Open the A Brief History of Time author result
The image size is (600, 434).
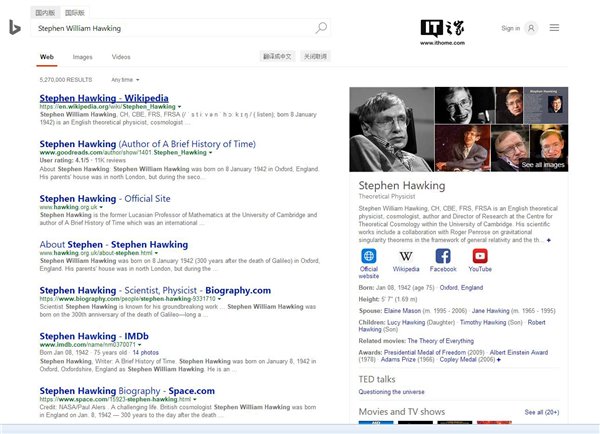(x=148, y=144)
